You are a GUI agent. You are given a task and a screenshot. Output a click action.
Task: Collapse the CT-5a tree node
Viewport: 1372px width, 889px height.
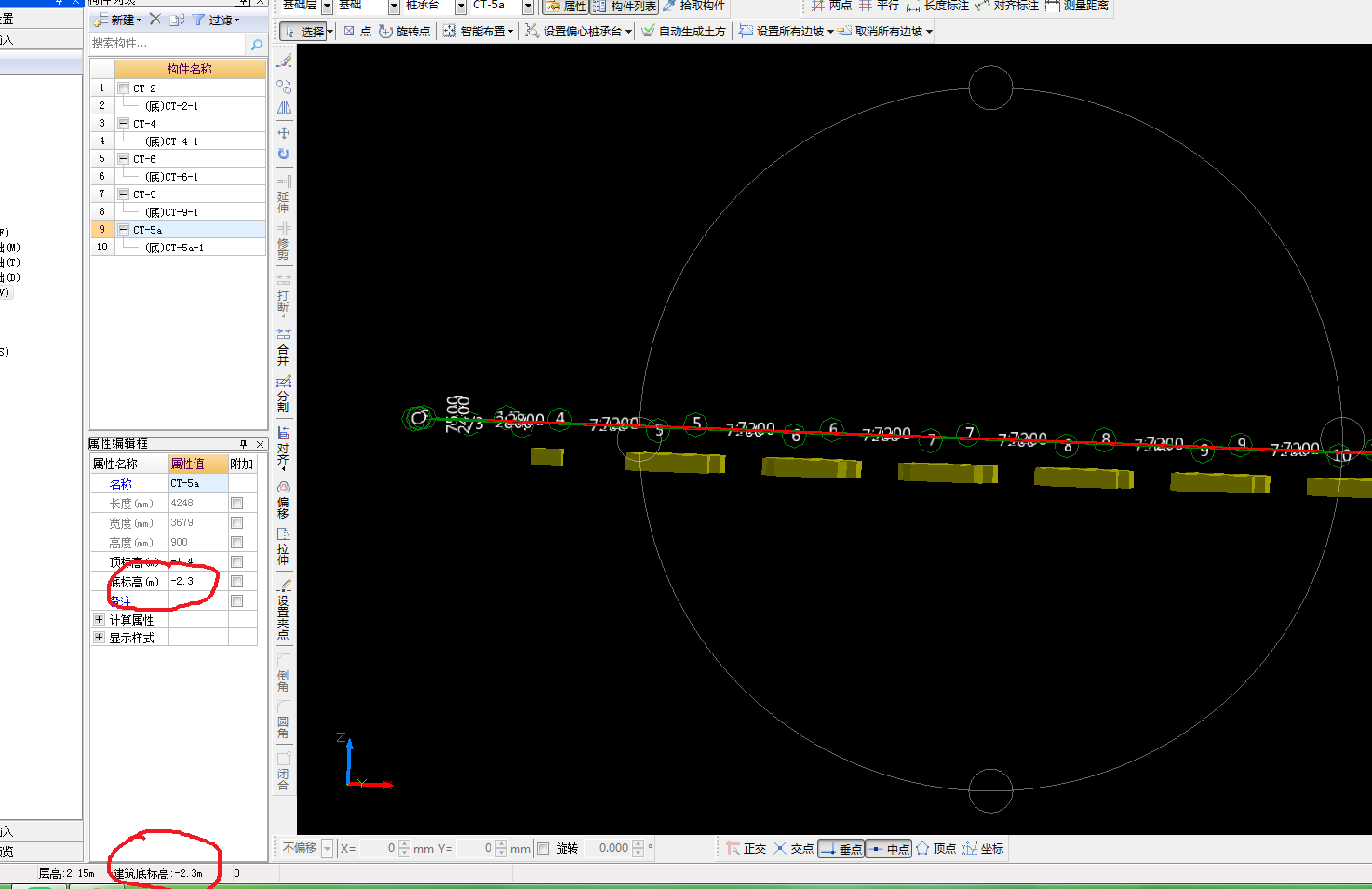click(124, 229)
